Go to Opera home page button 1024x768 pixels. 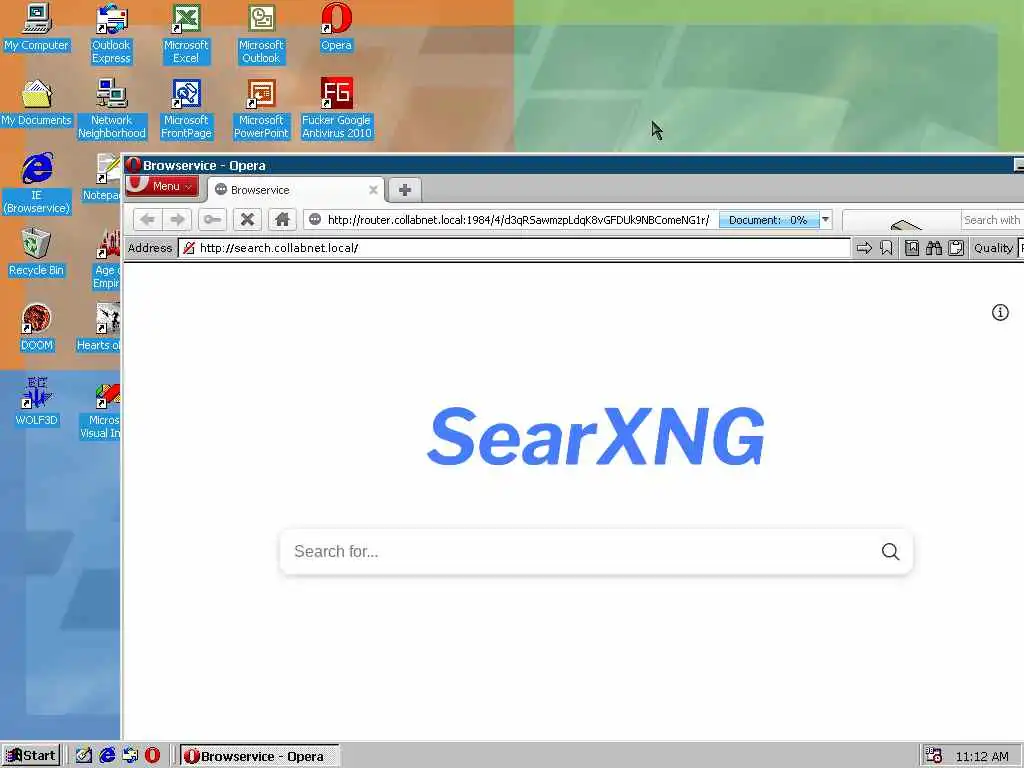[282, 219]
